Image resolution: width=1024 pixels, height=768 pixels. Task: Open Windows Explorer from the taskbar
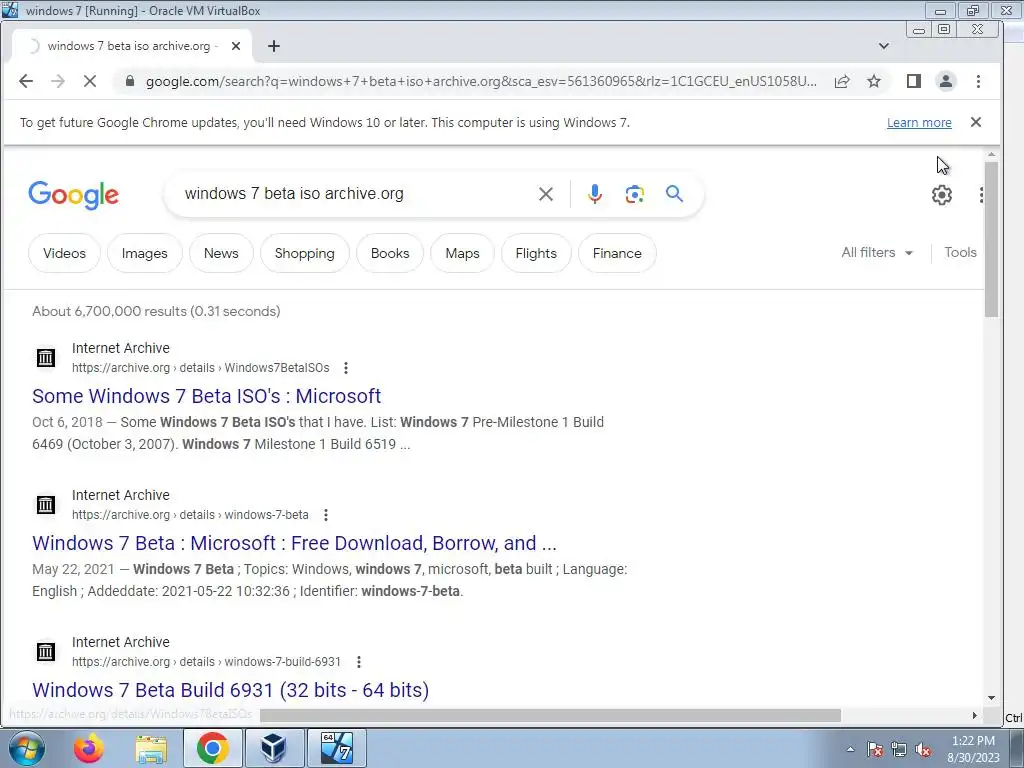[x=151, y=748]
